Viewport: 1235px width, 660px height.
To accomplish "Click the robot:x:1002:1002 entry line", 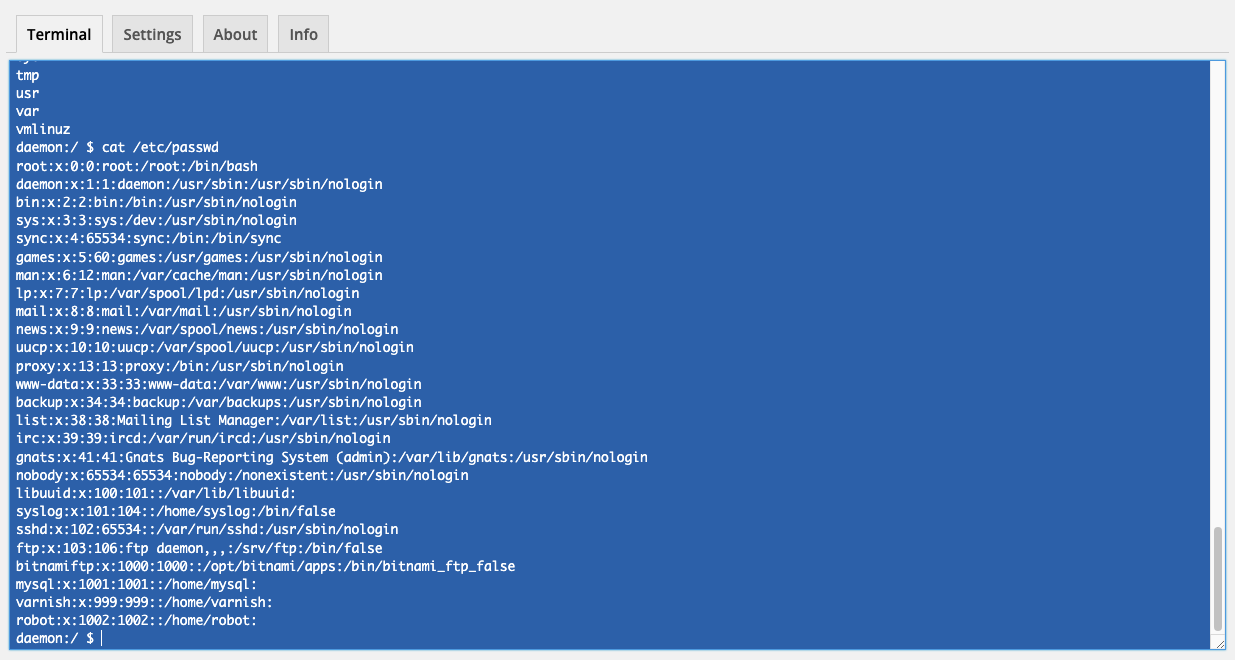I will (136, 620).
